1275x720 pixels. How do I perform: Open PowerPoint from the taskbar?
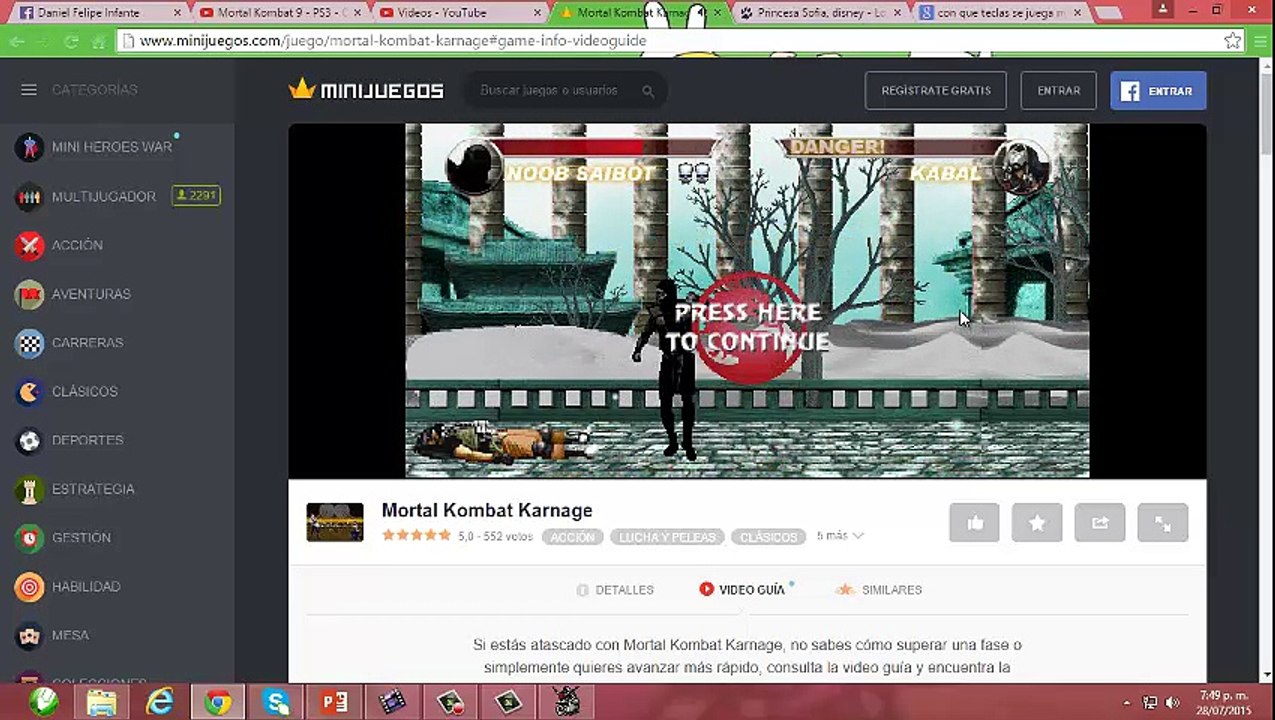[x=334, y=702]
